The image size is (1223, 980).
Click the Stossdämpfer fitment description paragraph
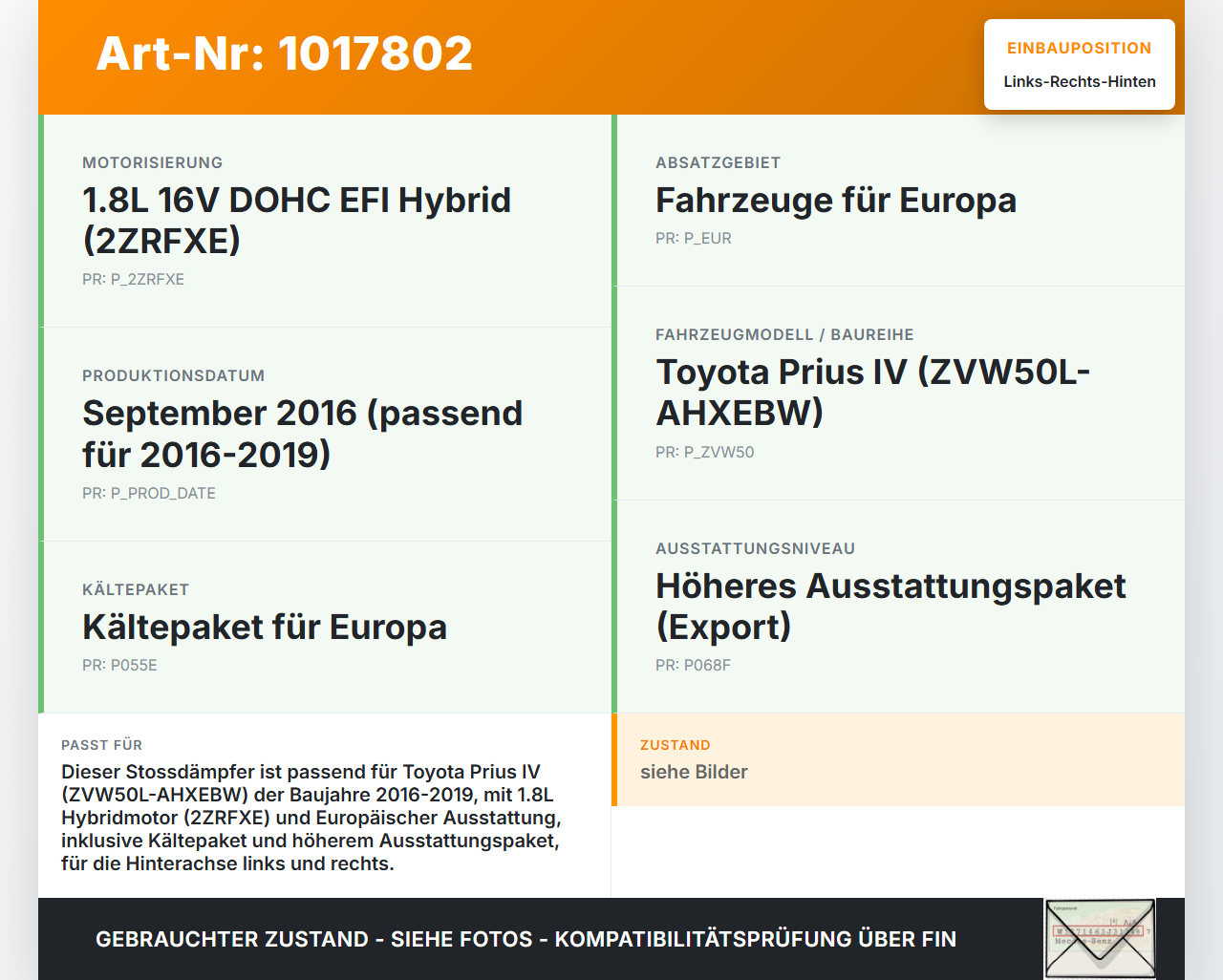(311, 818)
